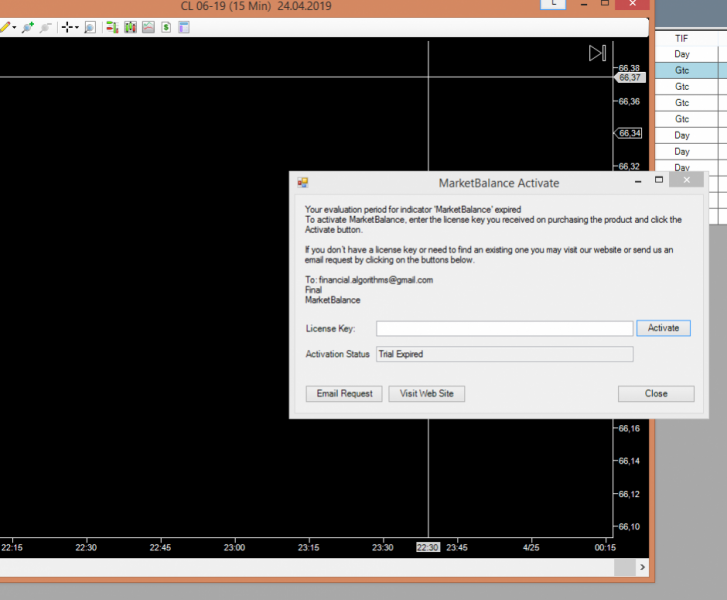727x600 pixels.
Task: Click the jump-to-latest-bar arrow icon
Action: coord(597,53)
